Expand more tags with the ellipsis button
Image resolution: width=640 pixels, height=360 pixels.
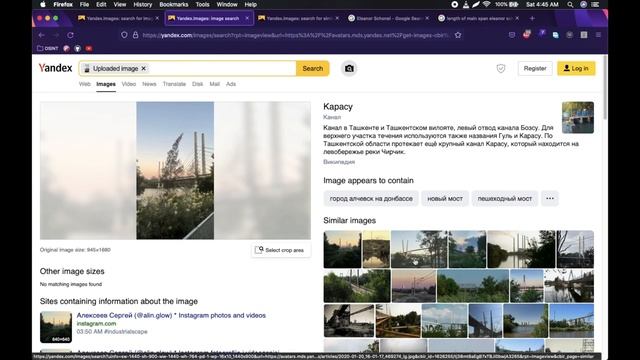pos(550,199)
